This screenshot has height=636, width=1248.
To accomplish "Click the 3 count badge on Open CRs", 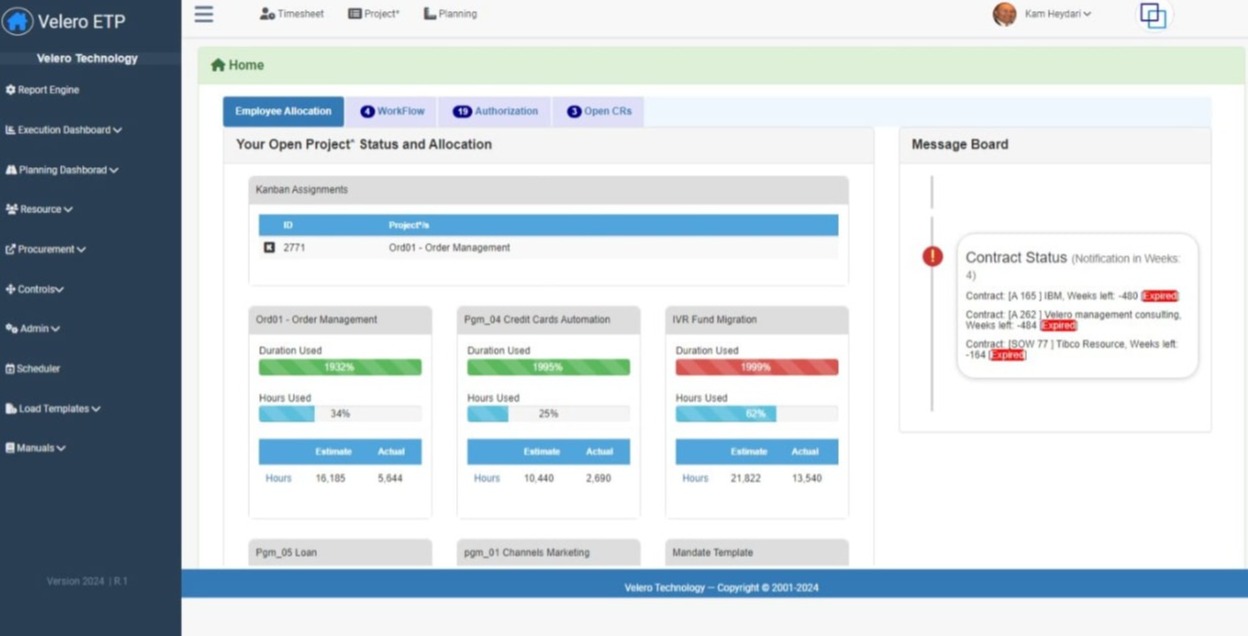I will point(574,112).
